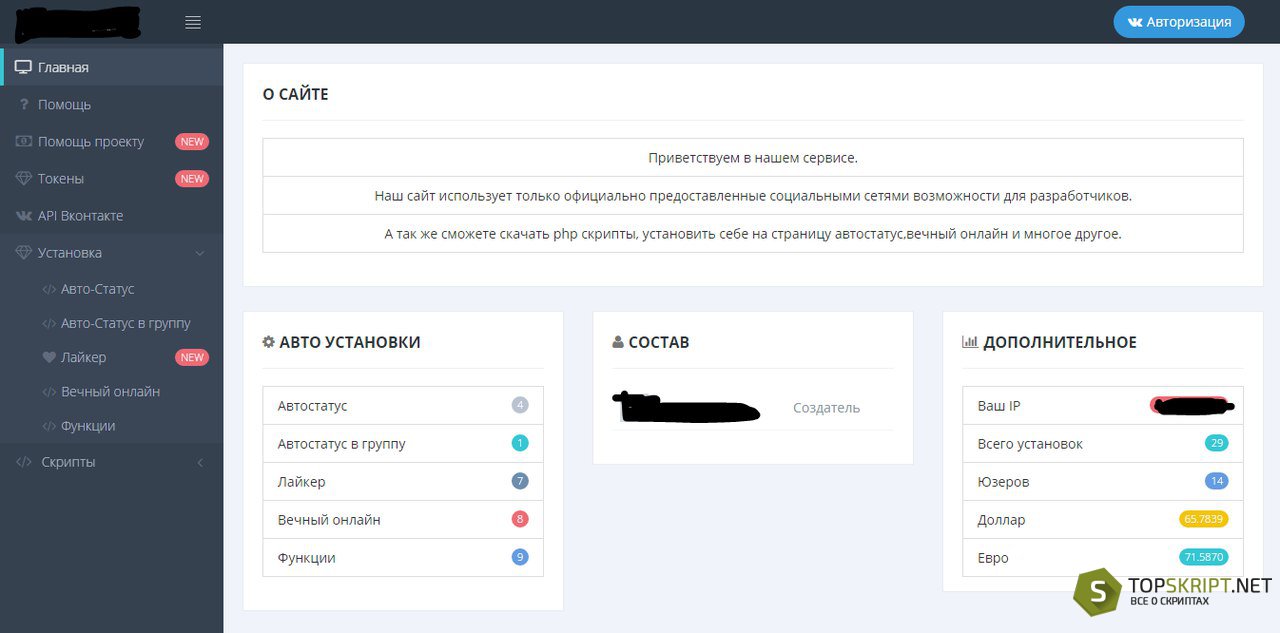Click the NEW badge next to Токены
Viewport: 1280px width, 633px height.
tap(192, 179)
